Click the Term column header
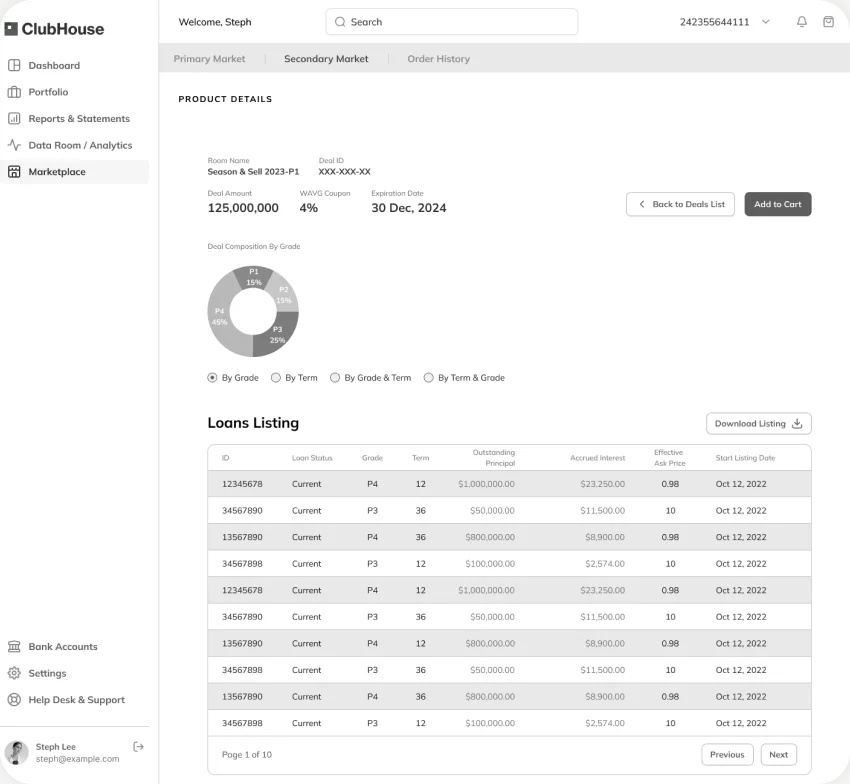 click(420, 458)
